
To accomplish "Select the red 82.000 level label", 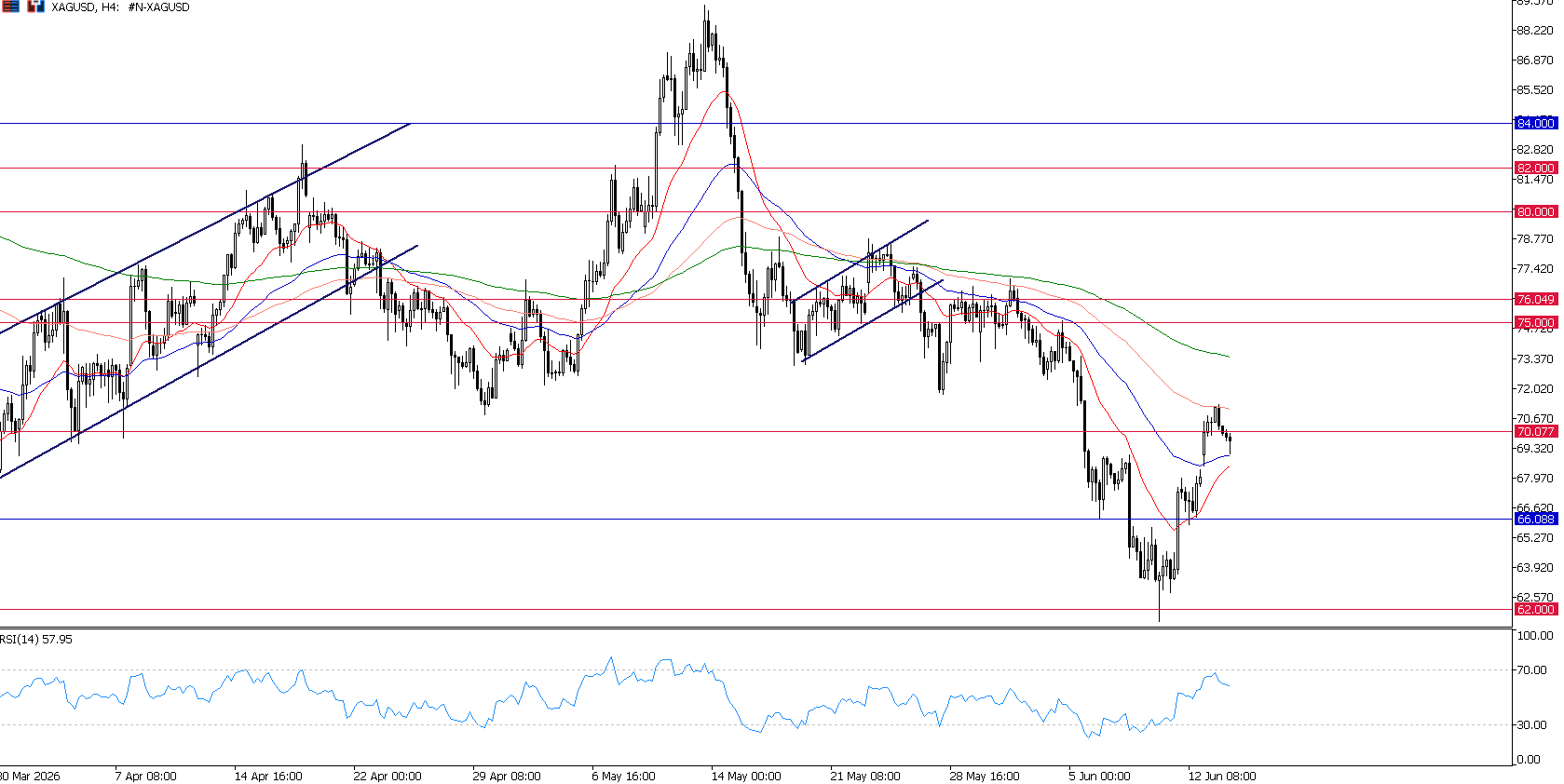I will (x=1535, y=169).
